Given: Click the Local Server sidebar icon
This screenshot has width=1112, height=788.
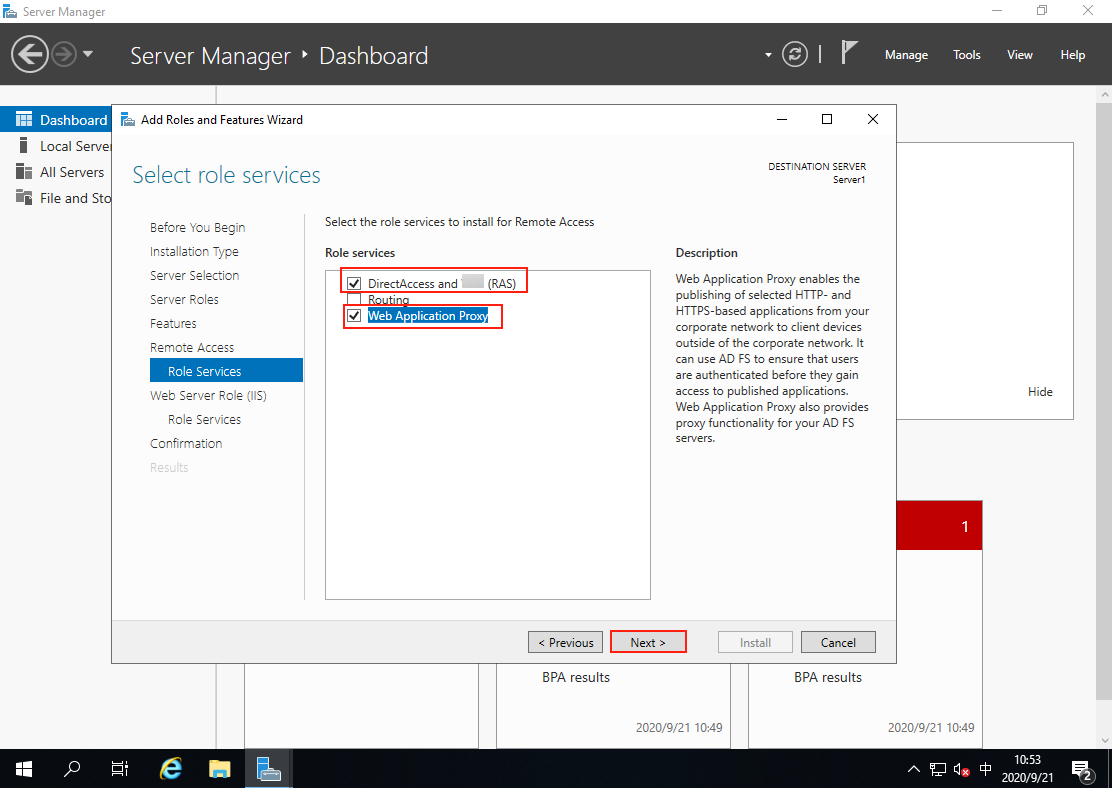Looking at the screenshot, I should (23, 145).
